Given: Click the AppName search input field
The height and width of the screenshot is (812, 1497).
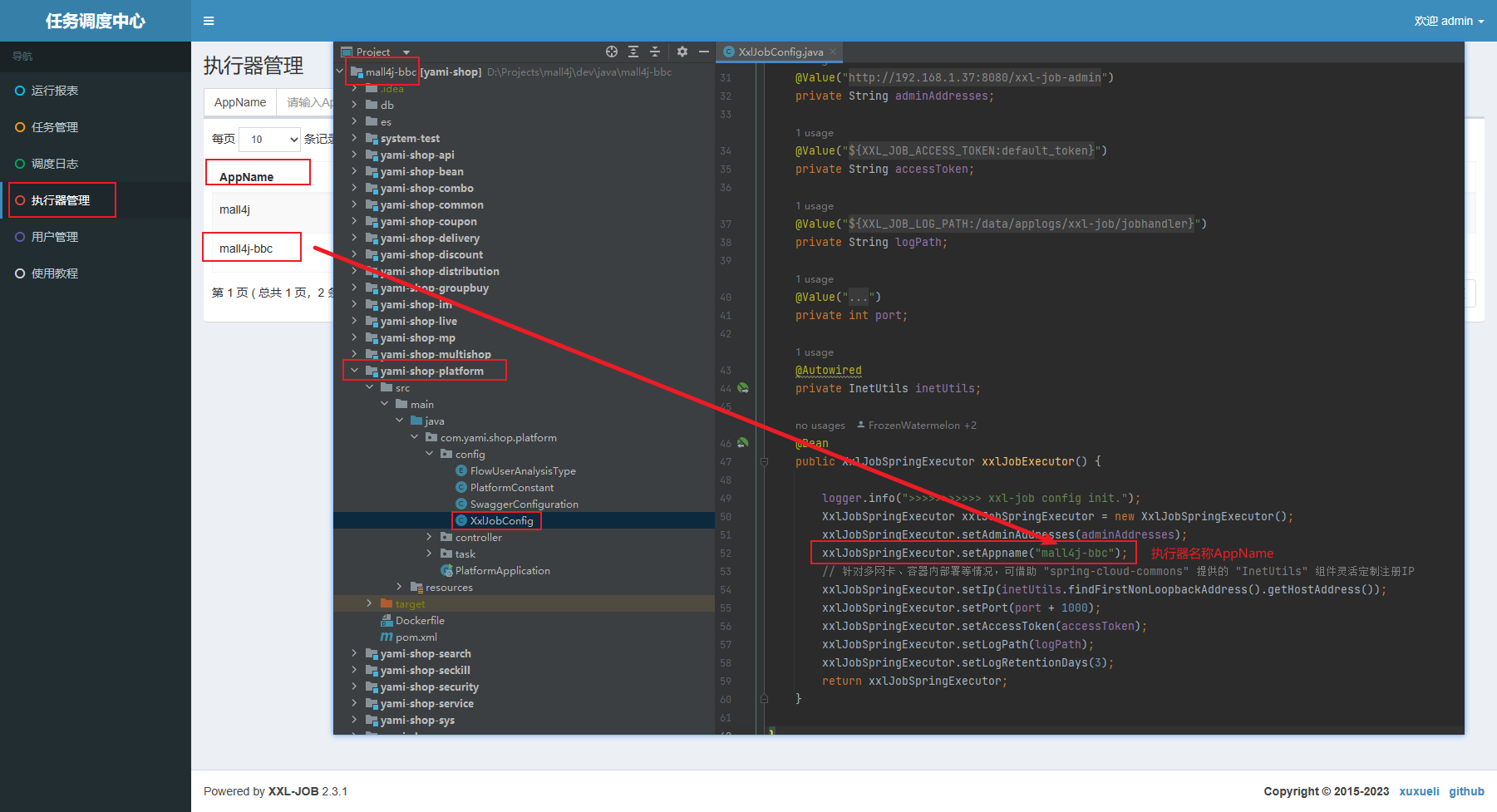Looking at the screenshot, I should (309, 102).
